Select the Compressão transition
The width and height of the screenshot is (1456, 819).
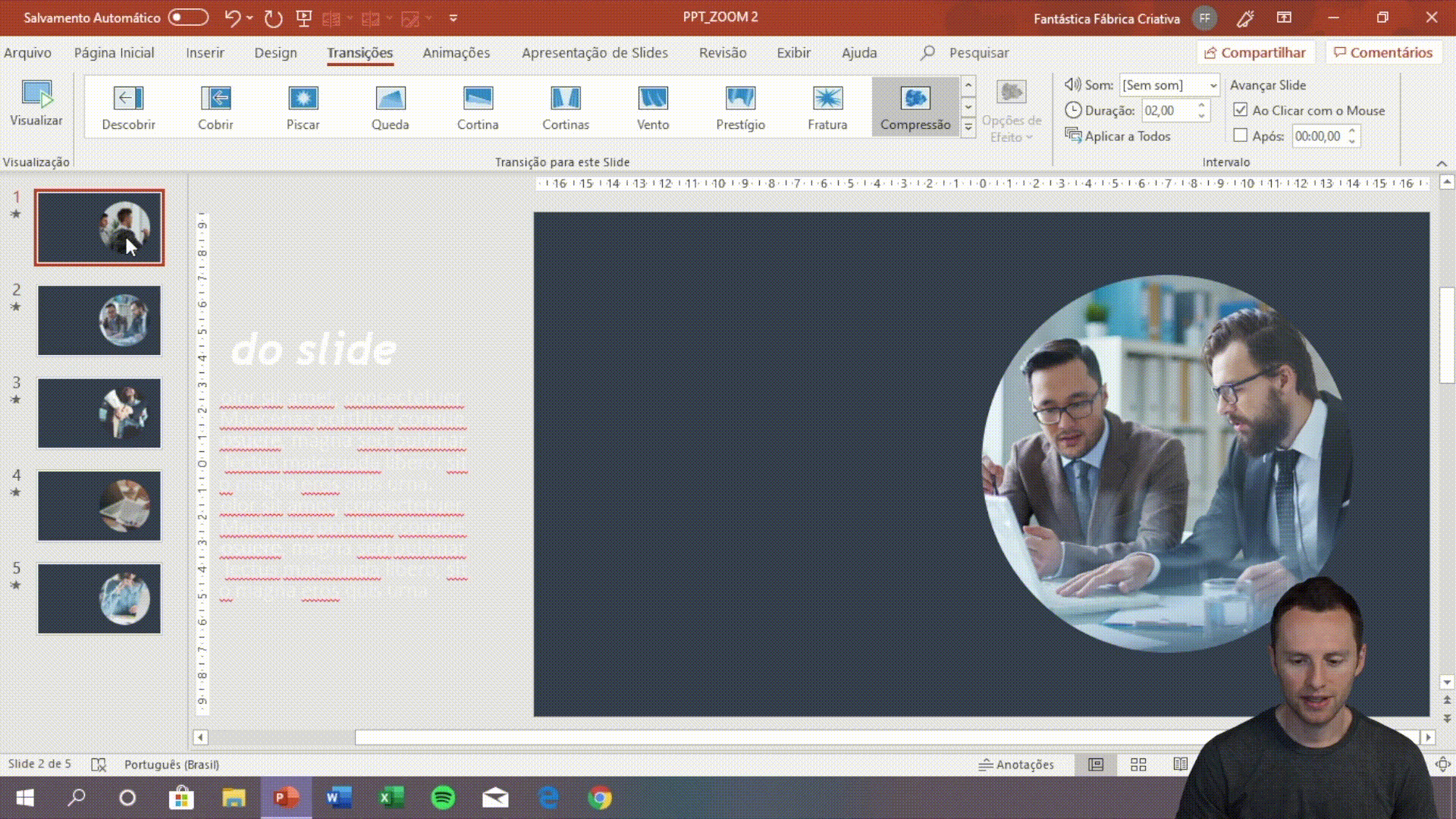pos(915,107)
